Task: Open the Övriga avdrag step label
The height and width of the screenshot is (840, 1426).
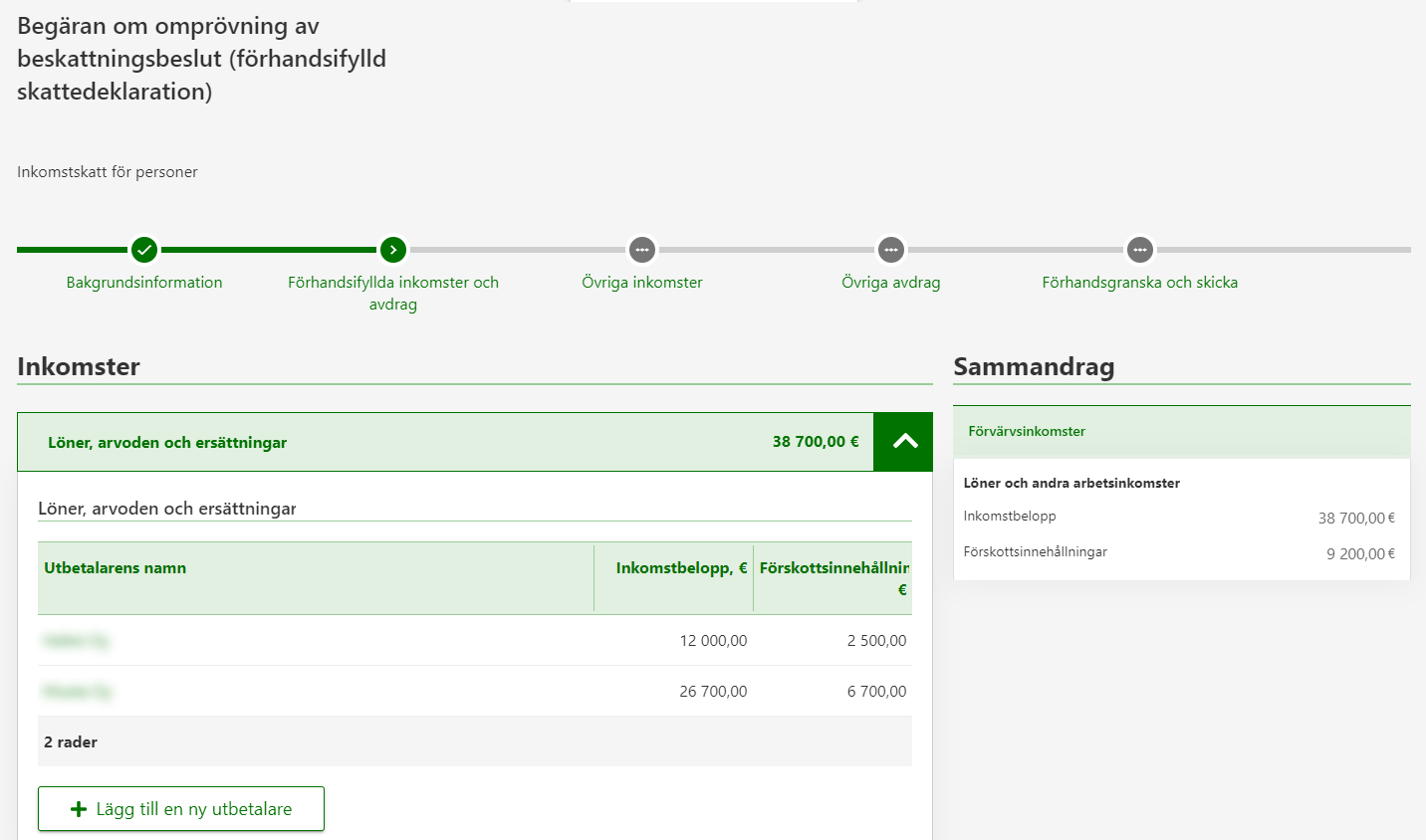Action: (x=891, y=283)
